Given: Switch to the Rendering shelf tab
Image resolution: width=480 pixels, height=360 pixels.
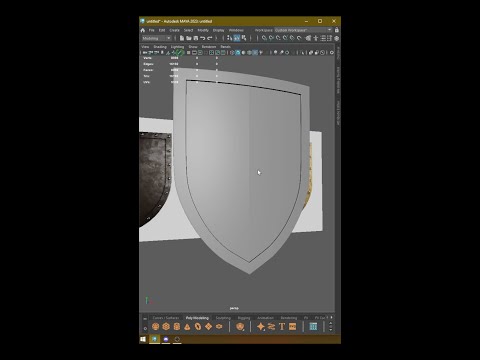Looking at the screenshot, I should coord(289,318).
